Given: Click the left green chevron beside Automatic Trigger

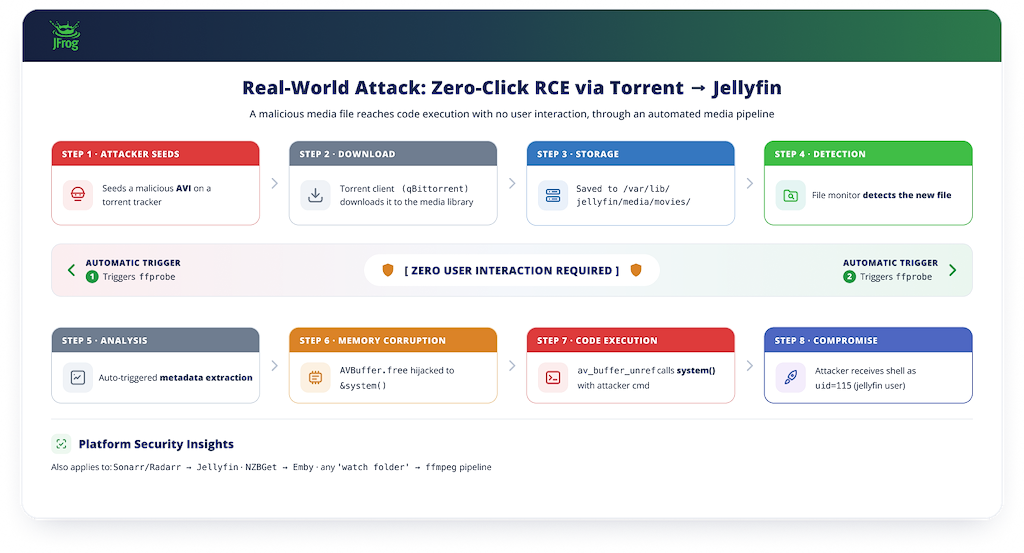Looking at the screenshot, I should 71,270.
